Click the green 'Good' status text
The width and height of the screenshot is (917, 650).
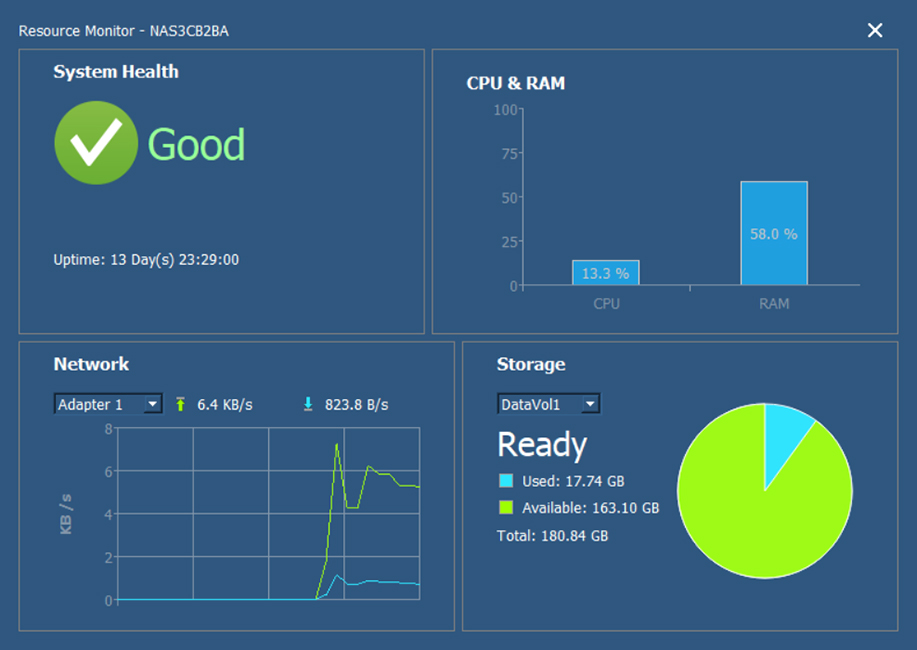pos(196,145)
